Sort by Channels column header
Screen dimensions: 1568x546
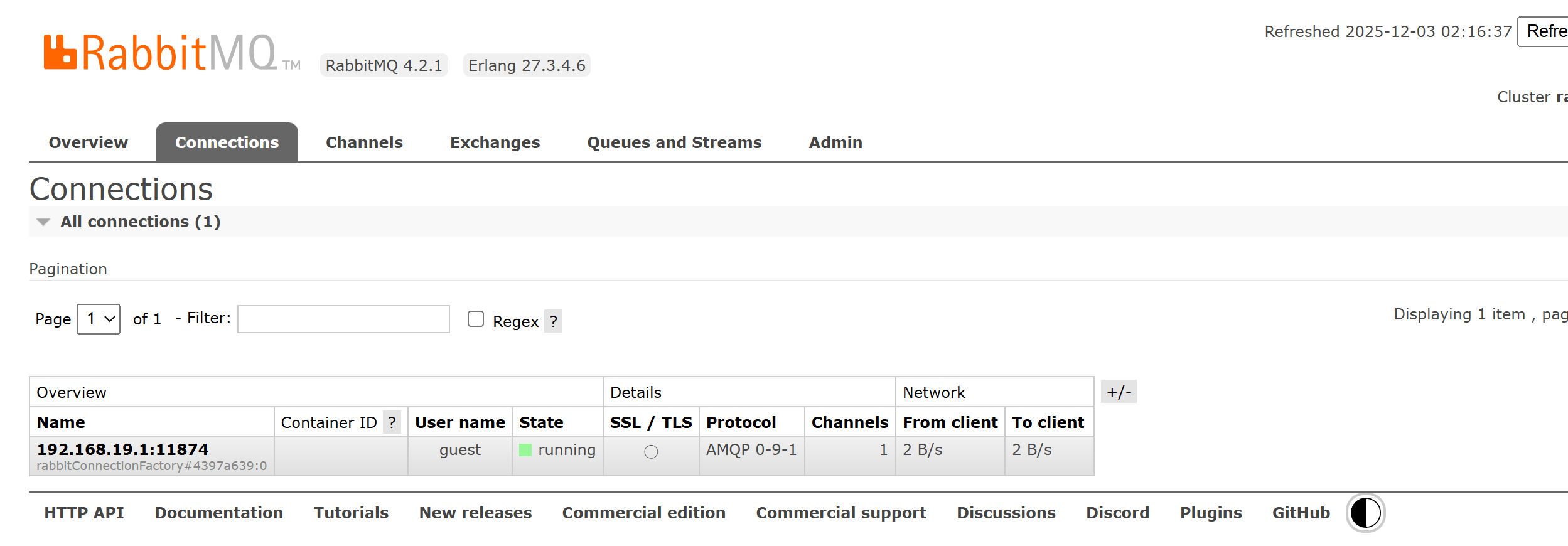(850, 422)
